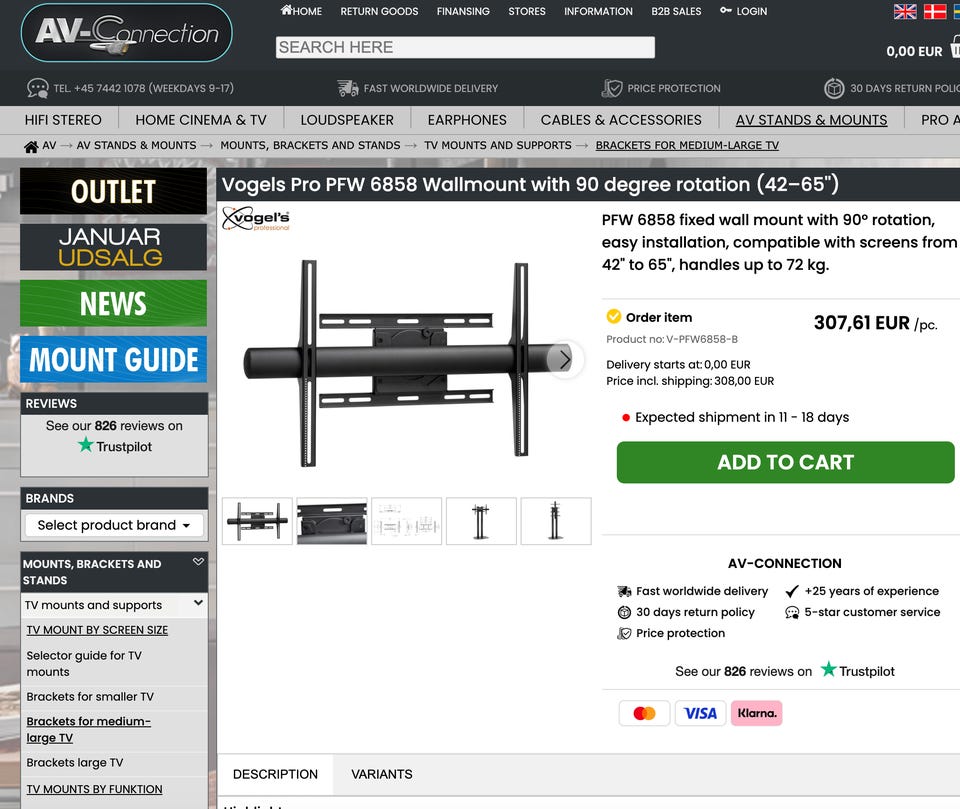
Task: Open the HIFI STEREO category menu
Action: click(63, 120)
